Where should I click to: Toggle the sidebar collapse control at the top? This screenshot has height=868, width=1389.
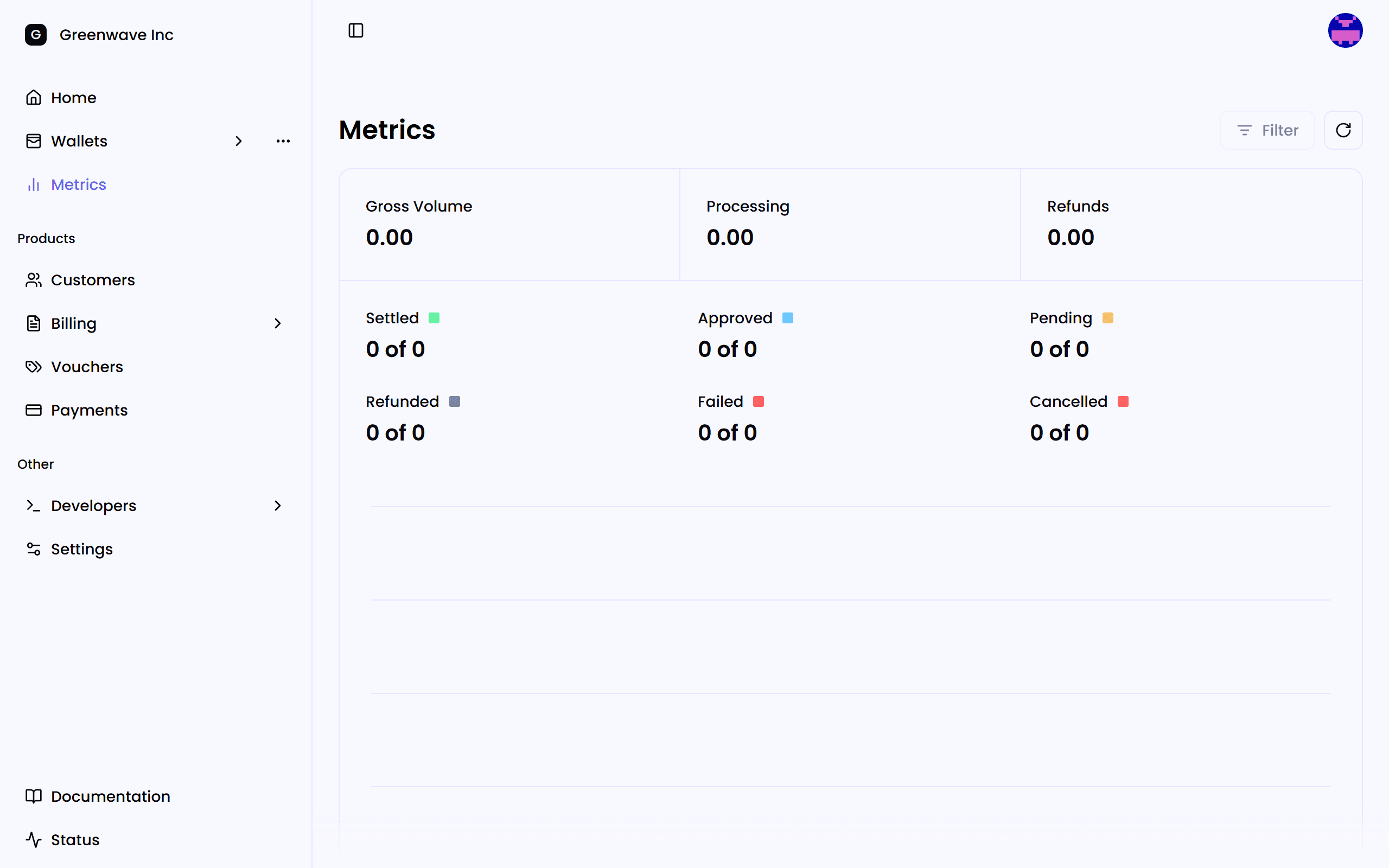pos(355,30)
